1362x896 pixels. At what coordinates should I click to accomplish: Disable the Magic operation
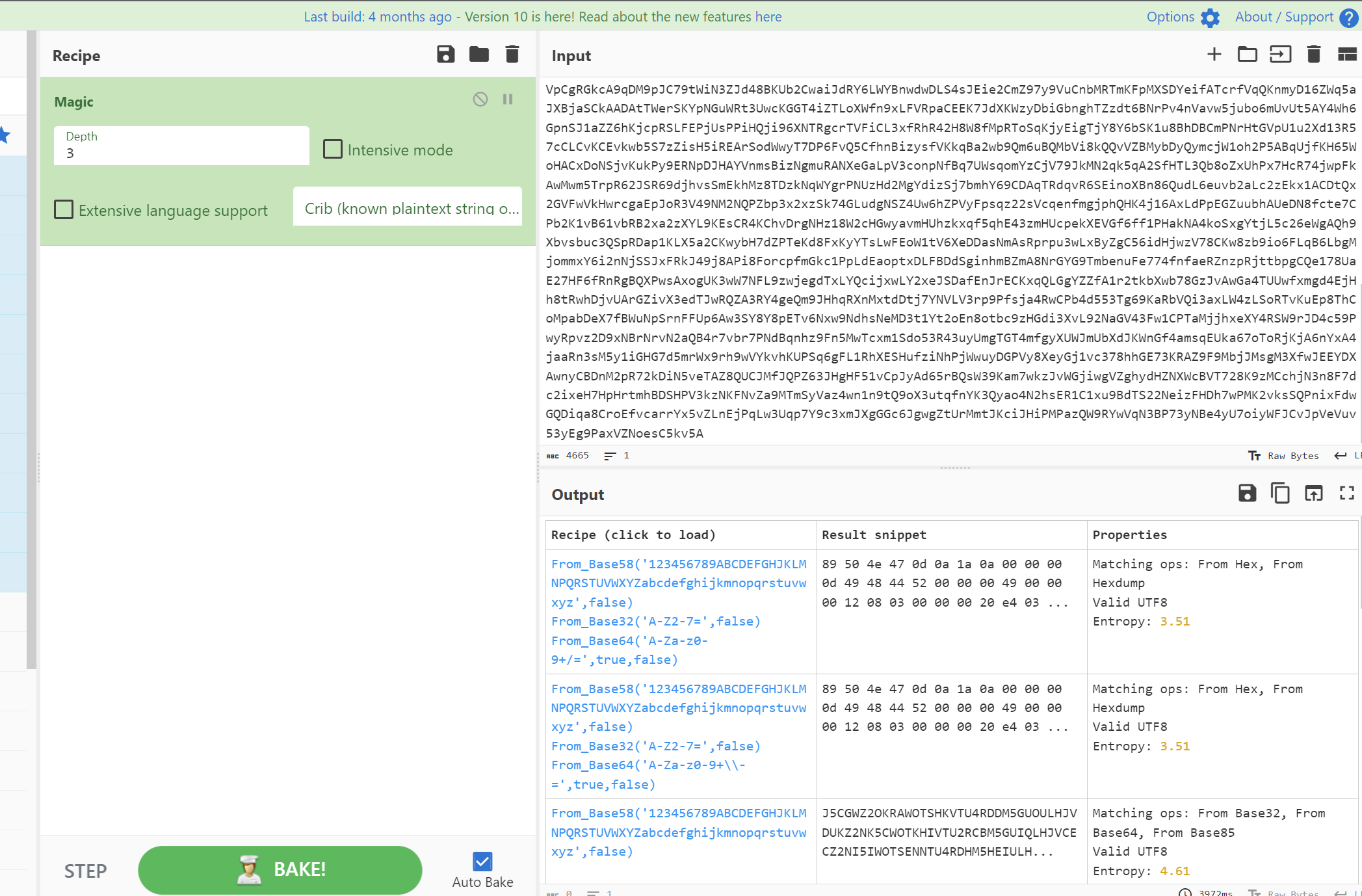tap(480, 99)
